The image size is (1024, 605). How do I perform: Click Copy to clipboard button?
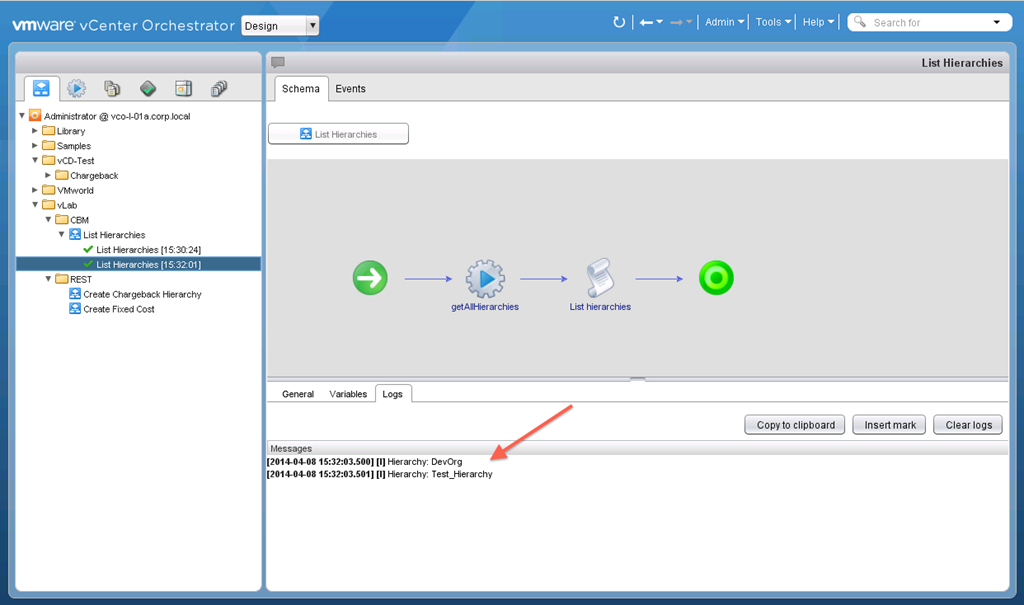click(x=795, y=425)
